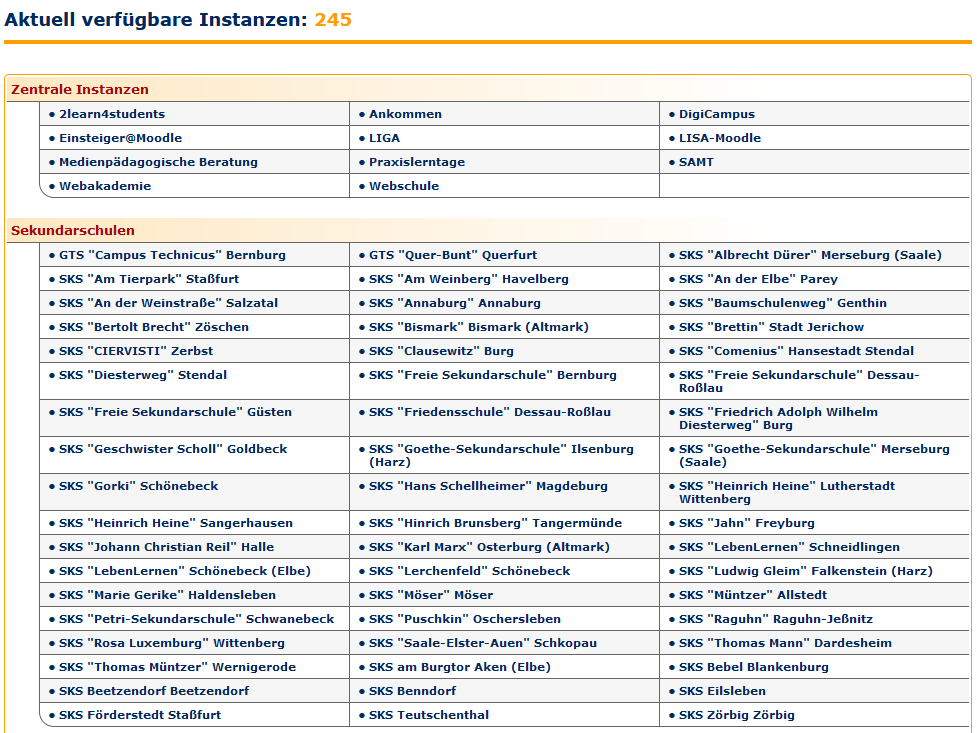The width and height of the screenshot is (978, 733).
Task: Open SKS "Clausewitz" Burg link
Action: tap(441, 351)
